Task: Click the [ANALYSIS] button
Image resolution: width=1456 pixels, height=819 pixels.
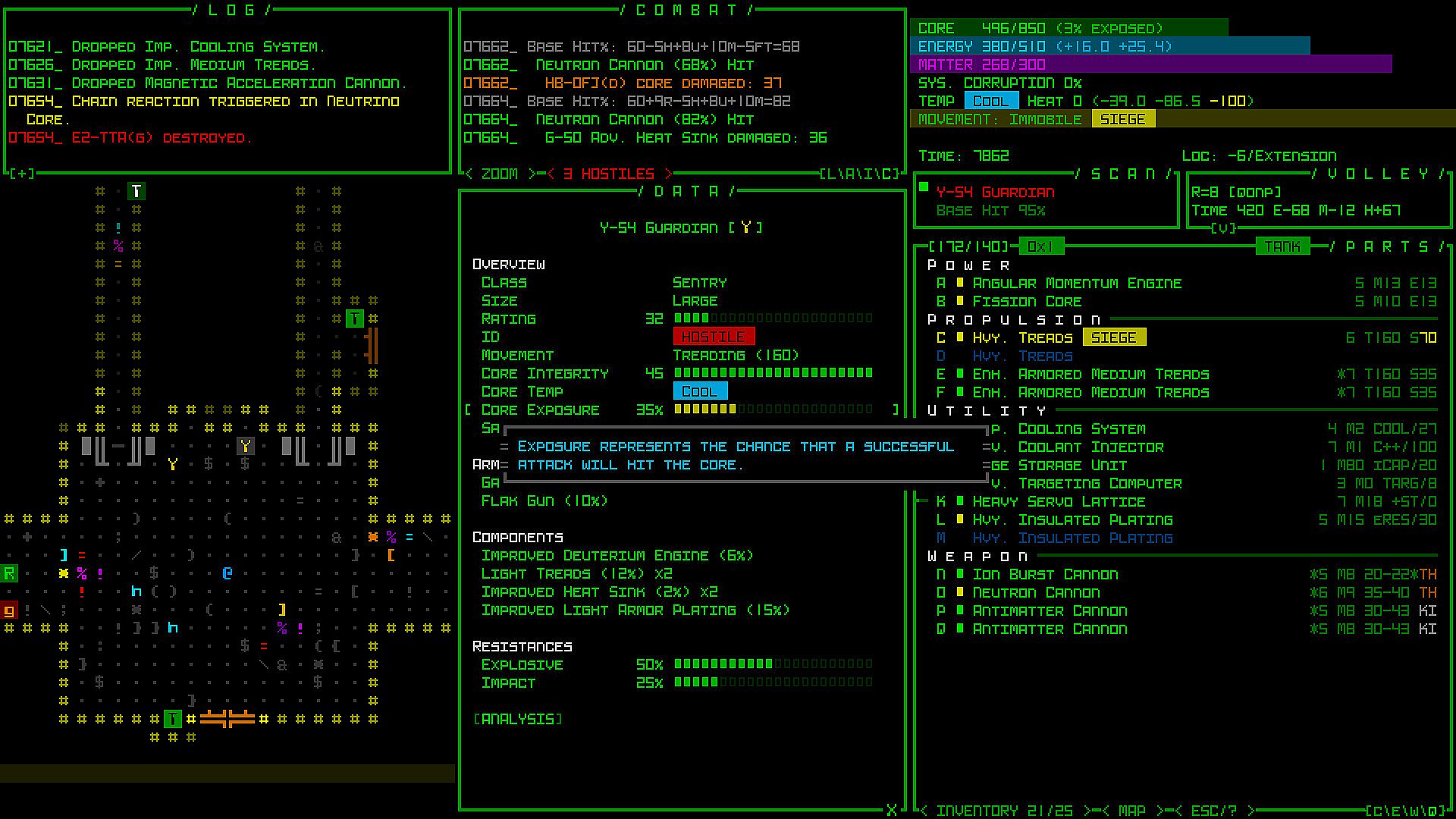Action: coord(518,719)
